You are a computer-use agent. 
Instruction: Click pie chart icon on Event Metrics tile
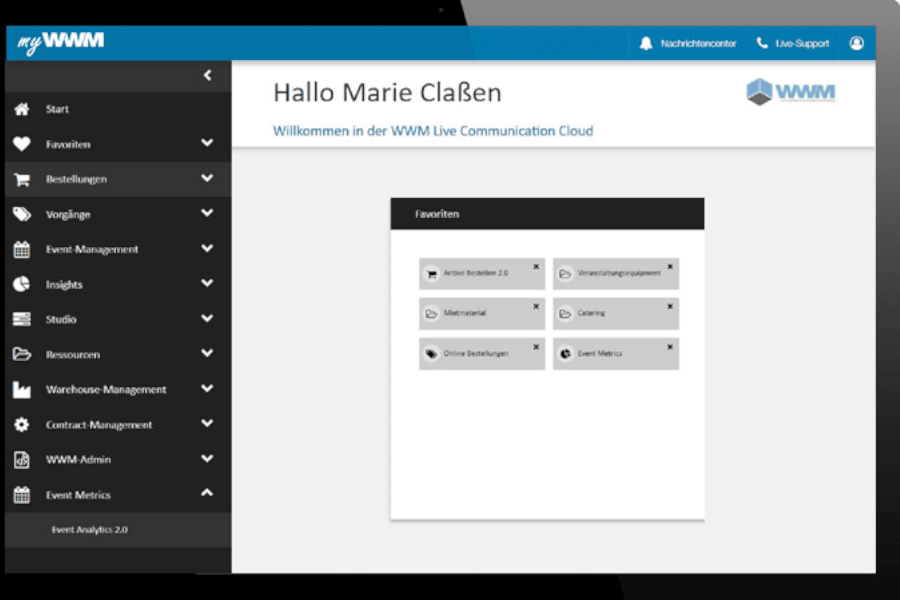pos(565,354)
